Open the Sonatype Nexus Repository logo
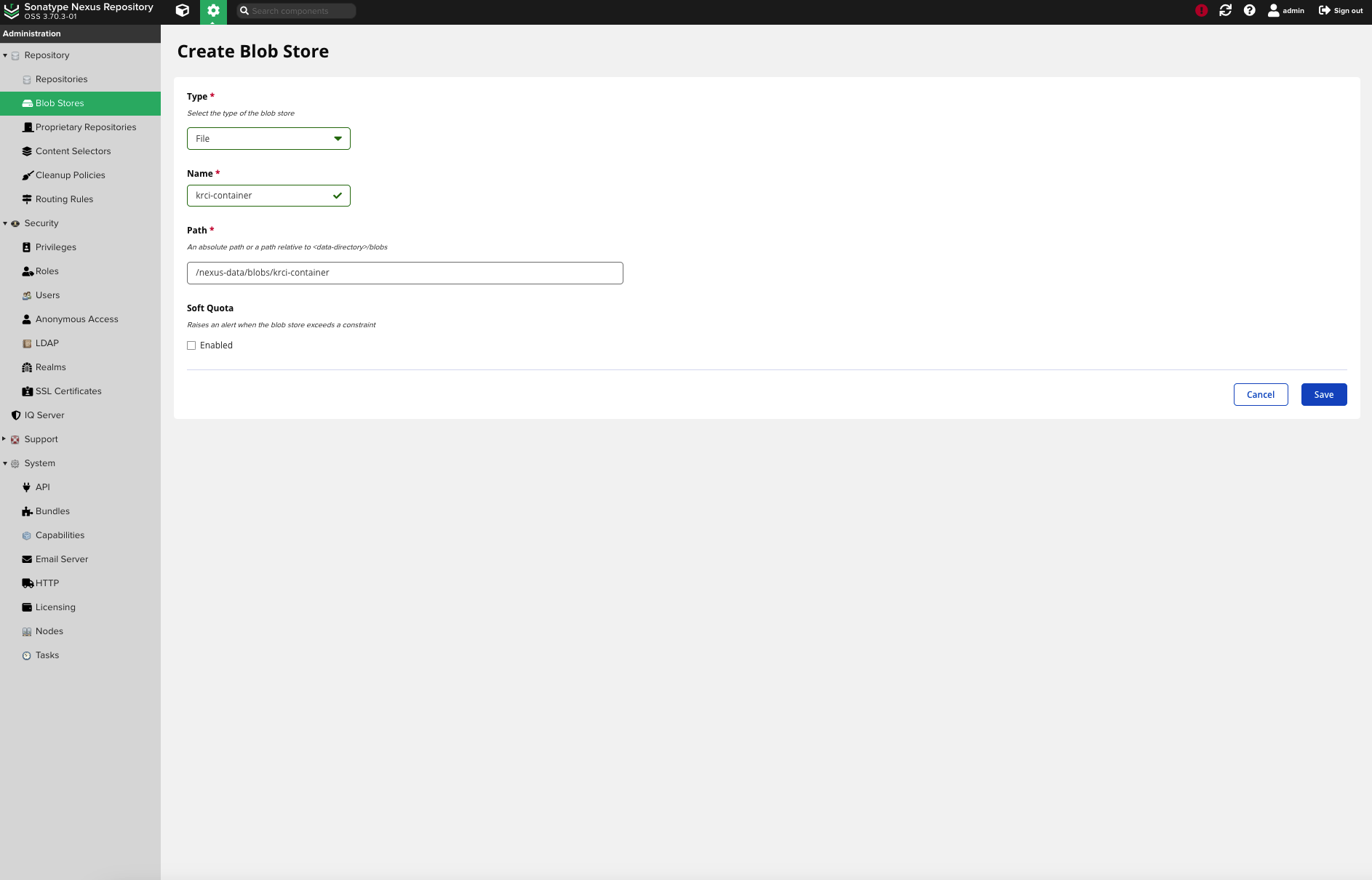Screen dimensions: 1372x880 80,11
